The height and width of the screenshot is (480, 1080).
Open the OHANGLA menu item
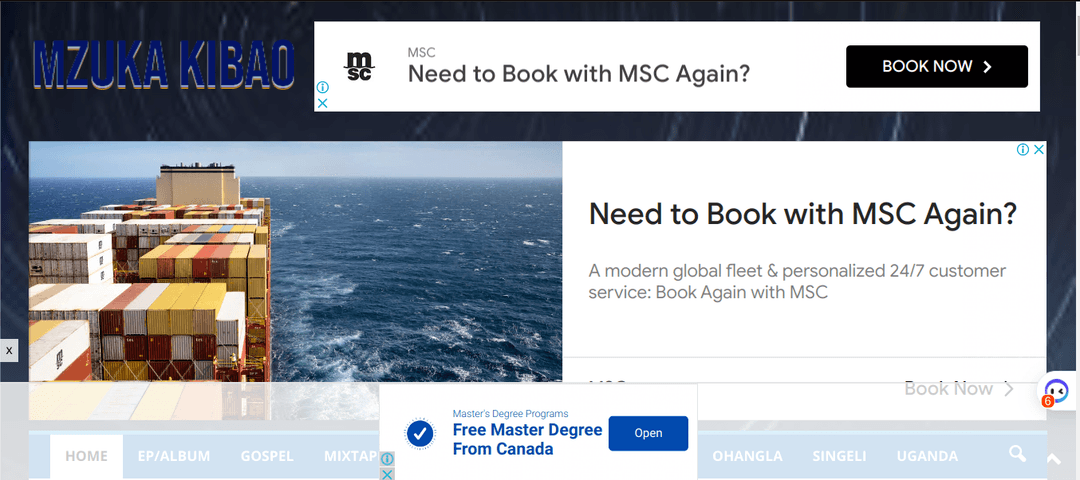747,456
